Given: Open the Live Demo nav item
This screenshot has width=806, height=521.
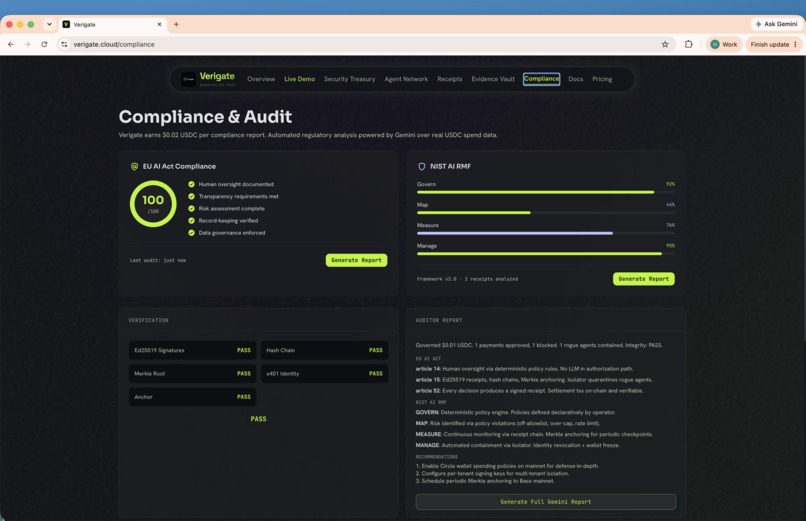Looking at the screenshot, I should pyautogui.click(x=300, y=79).
